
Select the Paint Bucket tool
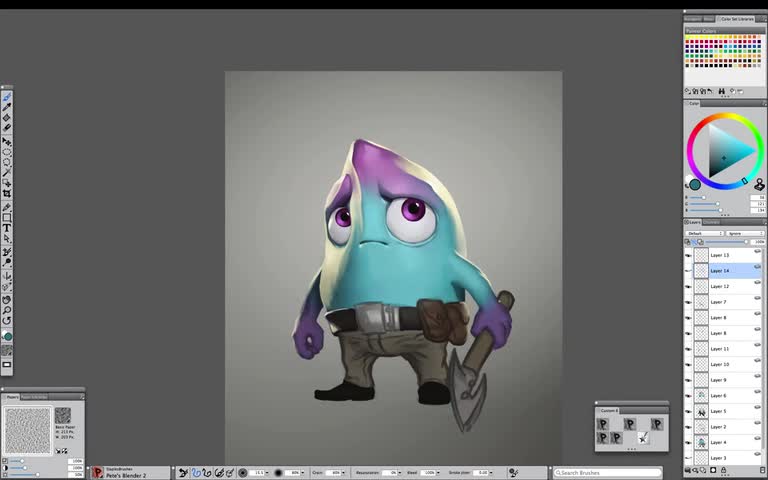(7, 118)
